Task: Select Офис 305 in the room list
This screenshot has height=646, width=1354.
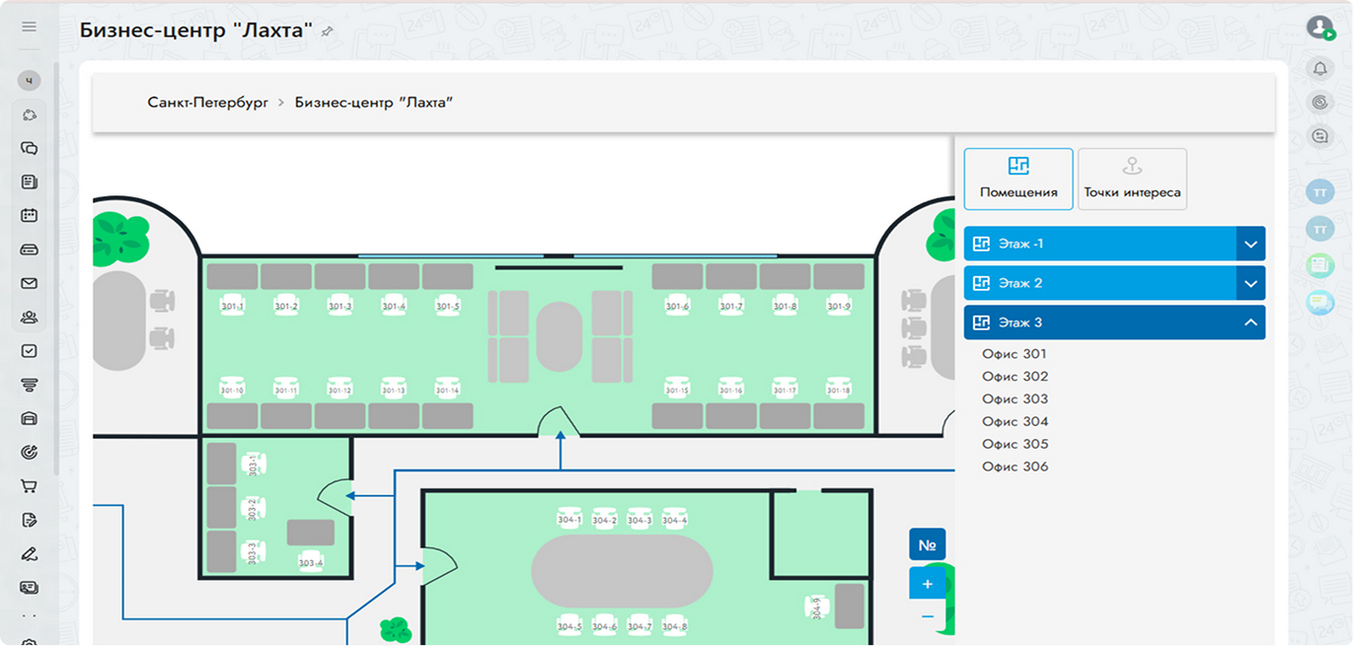Action: pos(1015,444)
